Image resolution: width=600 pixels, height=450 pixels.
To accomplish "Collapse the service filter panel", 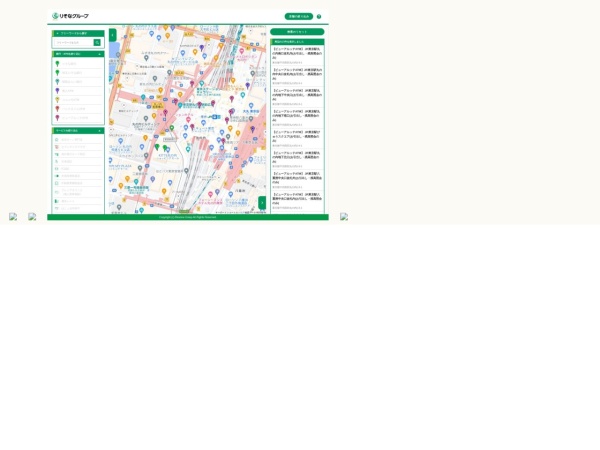I will 78,130.
